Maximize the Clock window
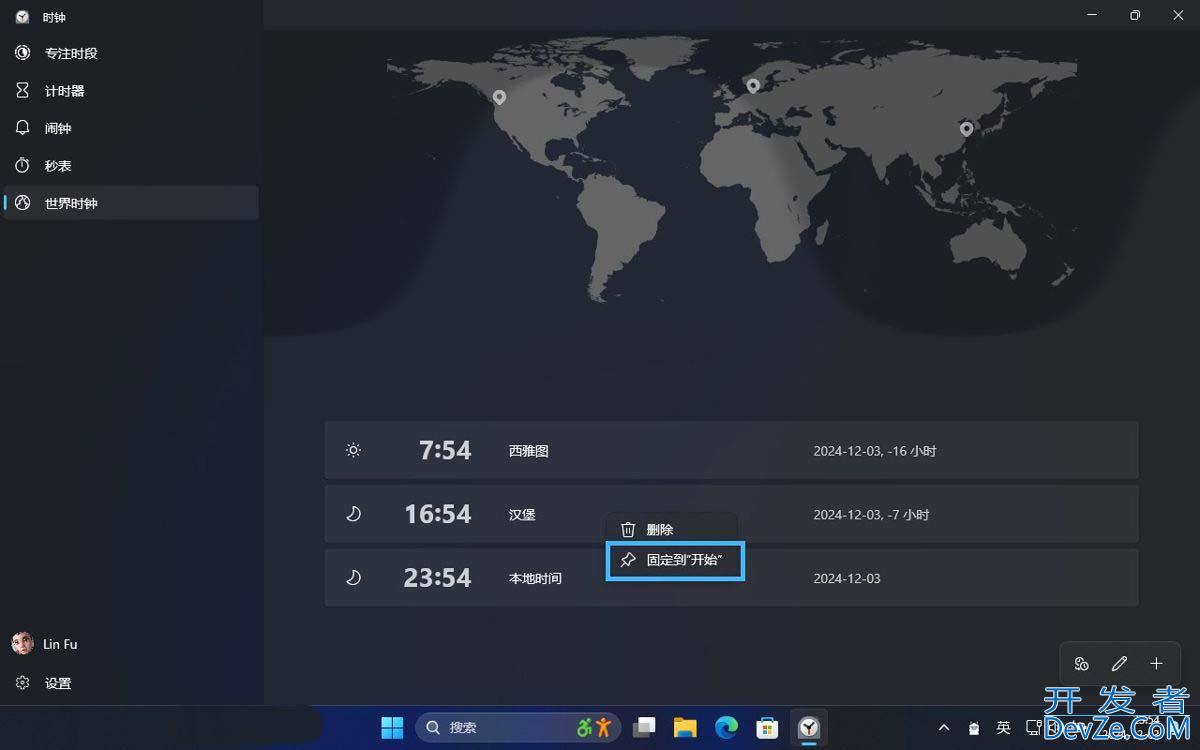This screenshot has height=750, width=1200. [1135, 15]
